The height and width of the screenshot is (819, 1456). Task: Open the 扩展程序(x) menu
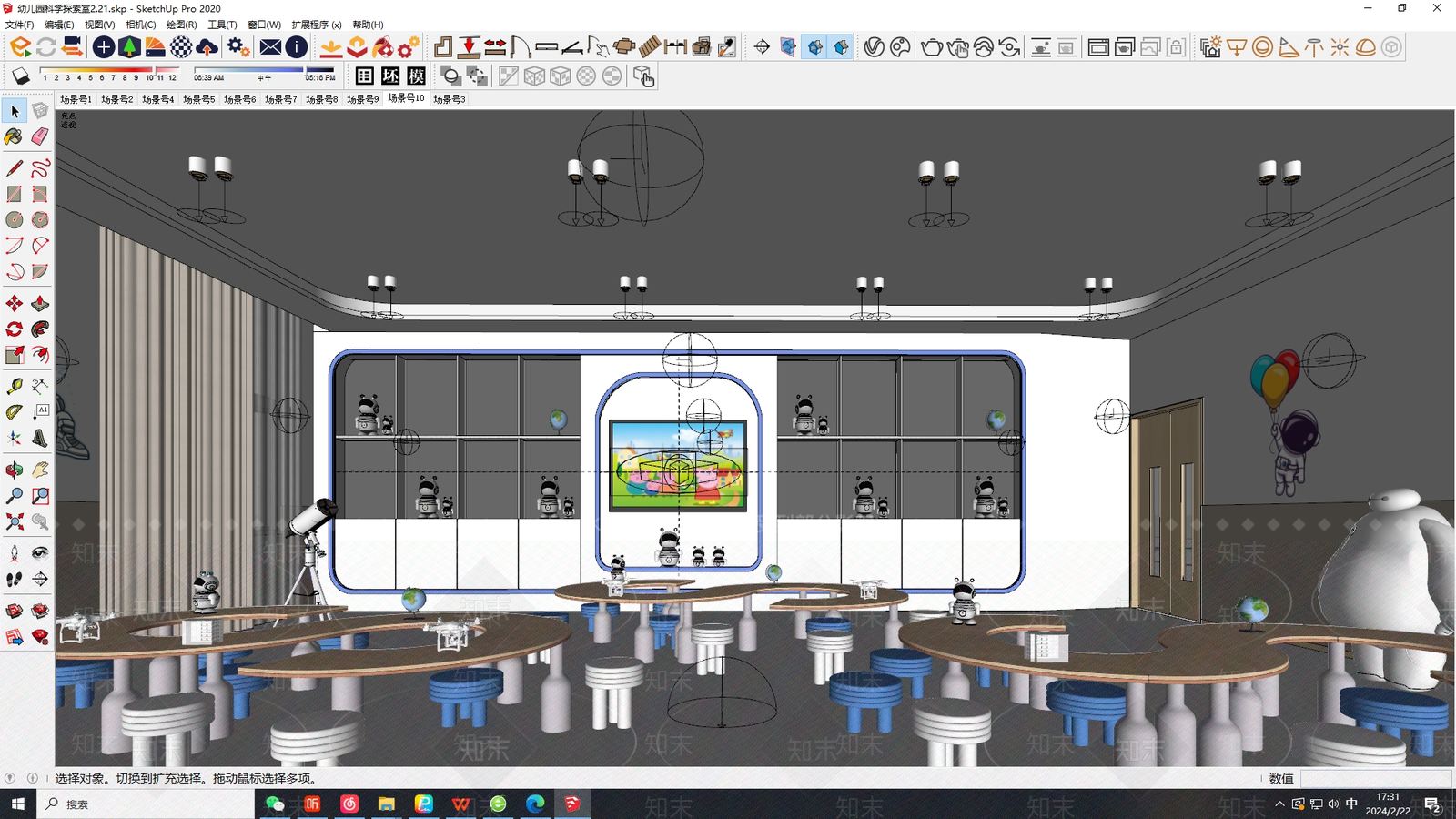(x=317, y=25)
